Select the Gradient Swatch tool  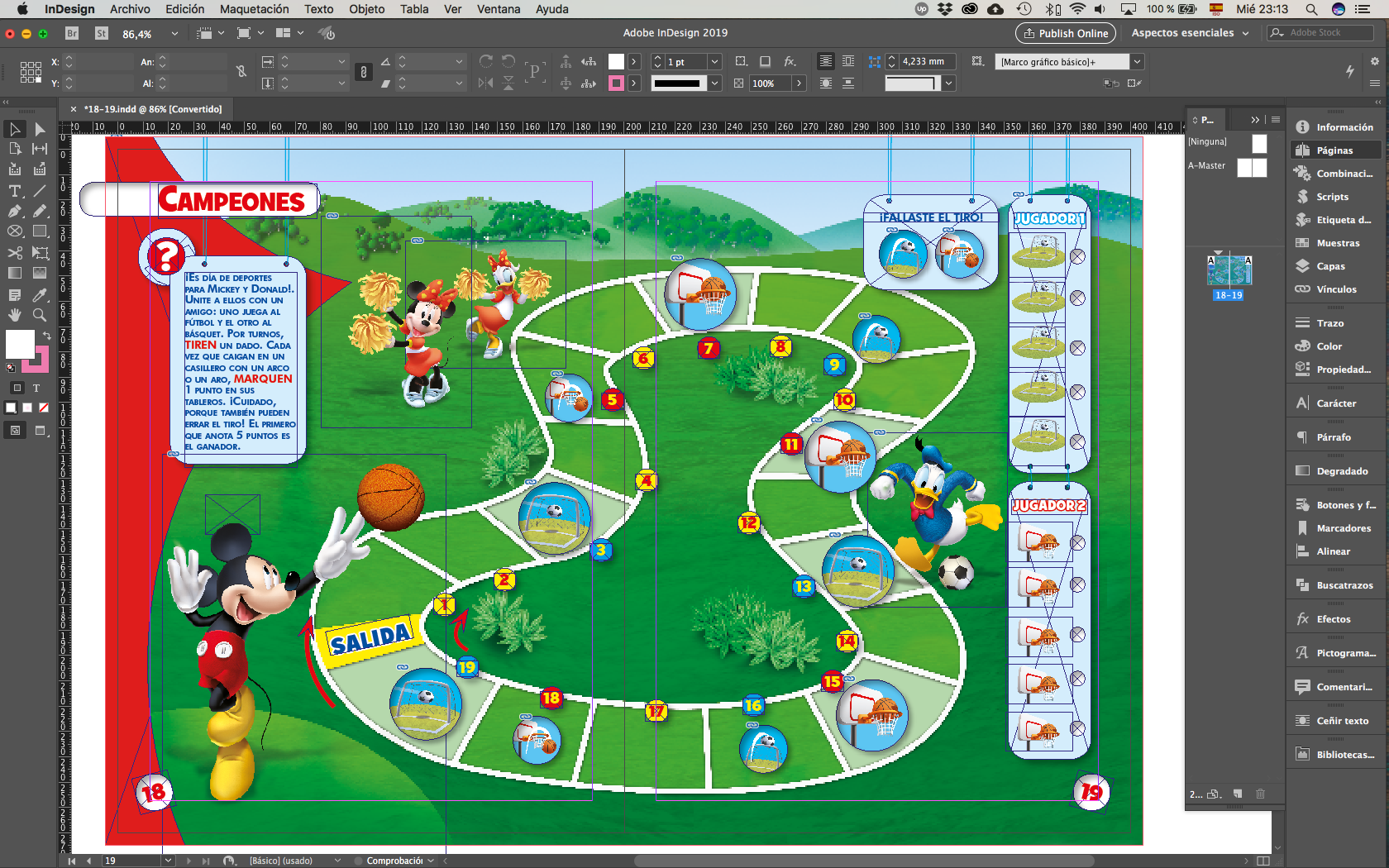tap(15, 273)
